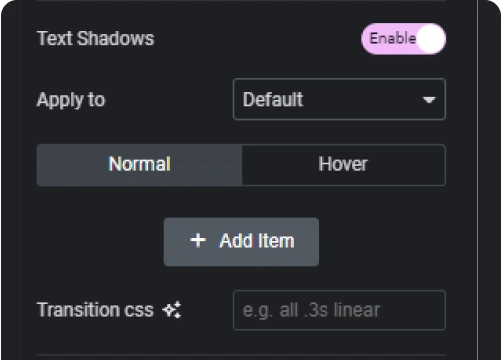Click the caret arrow in Apply to box
Image resolution: width=501 pixels, height=360 pixels.
pyautogui.click(x=429, y=100)
